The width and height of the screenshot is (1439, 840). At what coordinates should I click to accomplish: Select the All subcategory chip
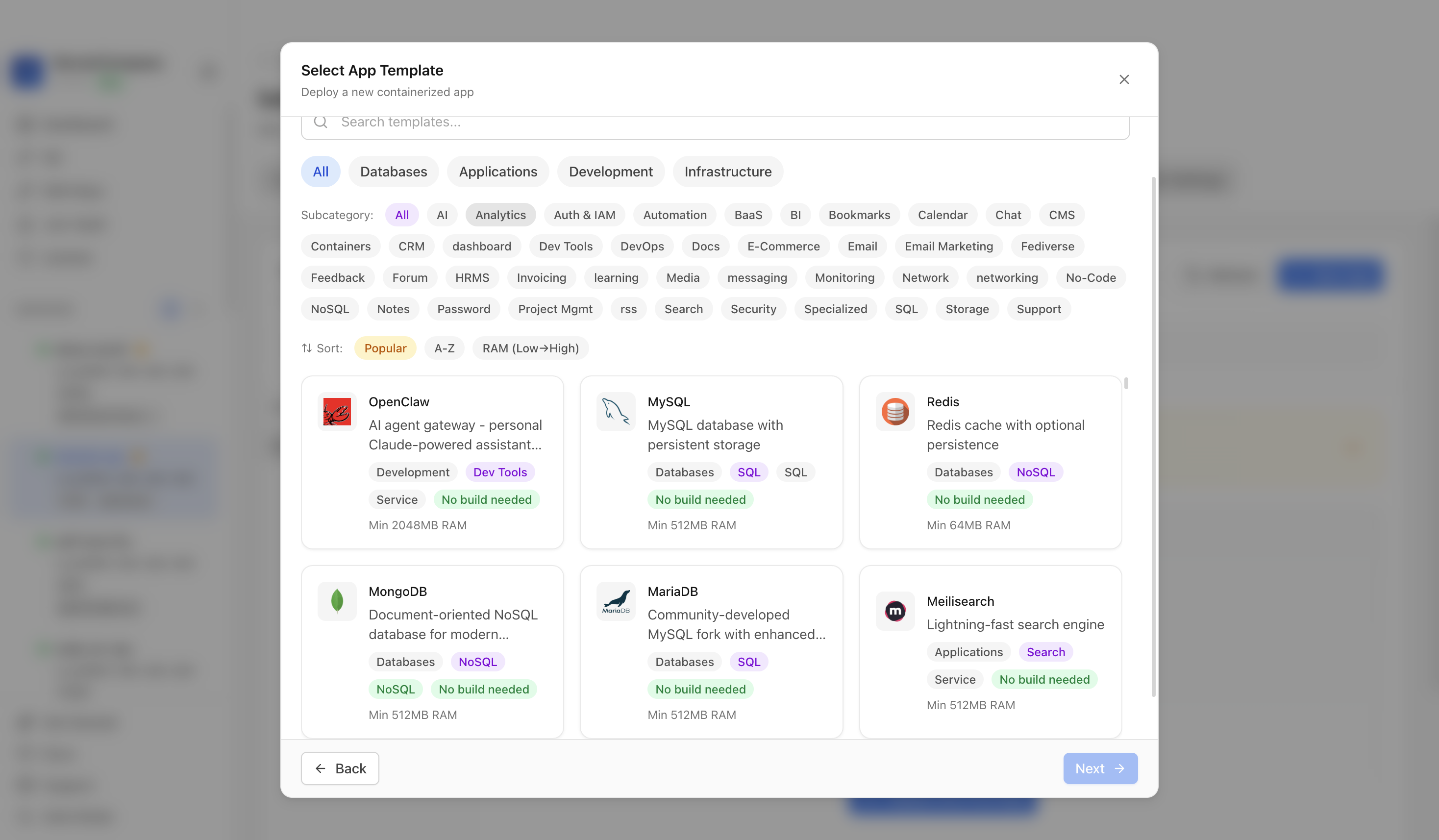(x=401, y=215)
